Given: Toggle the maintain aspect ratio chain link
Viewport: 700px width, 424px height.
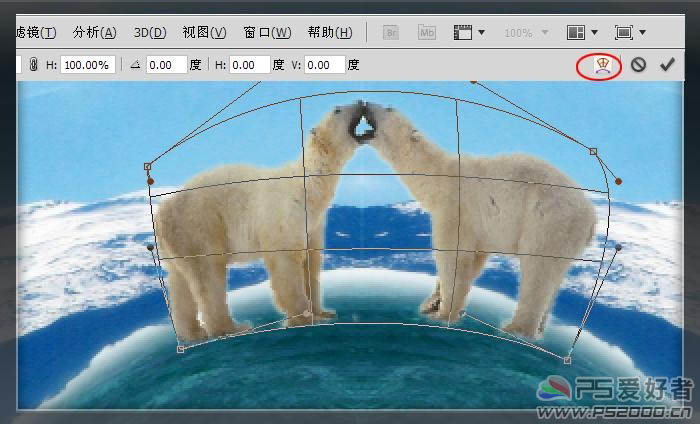Looking at the screenshot, I should point(33,65).
